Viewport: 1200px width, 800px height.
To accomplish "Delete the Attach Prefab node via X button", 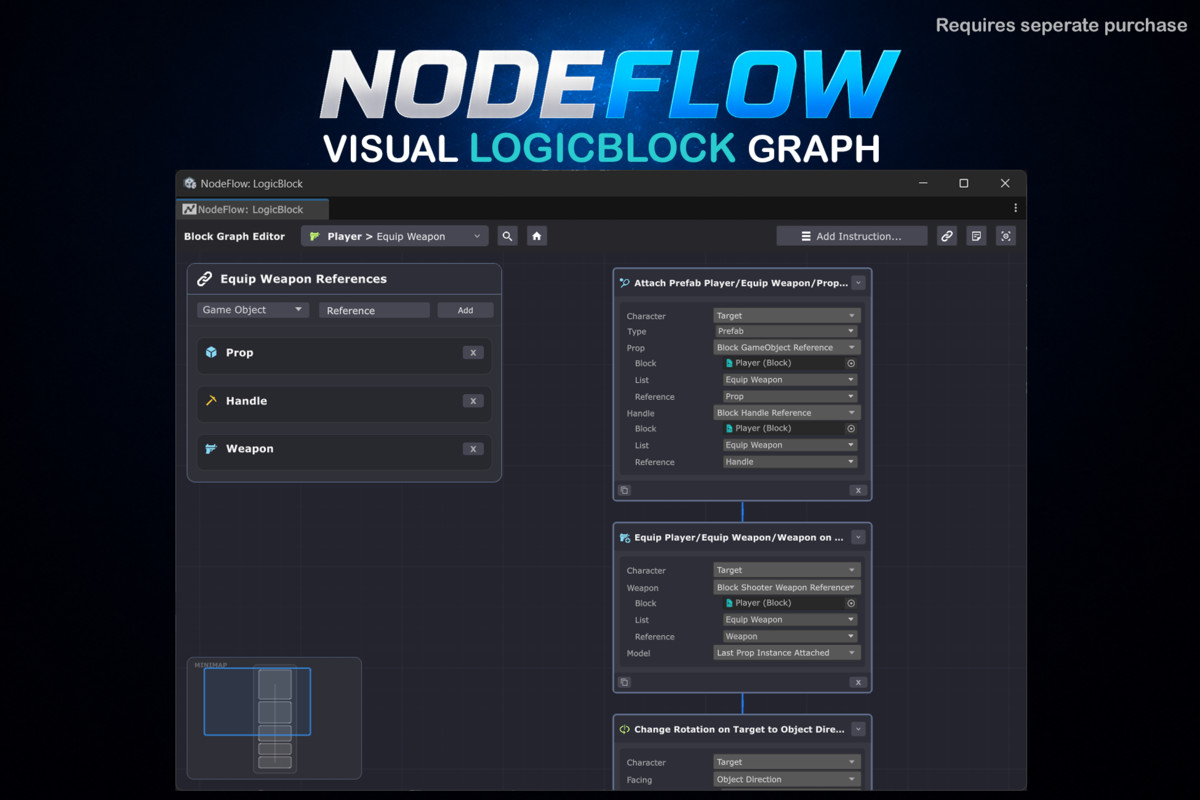I will (x=858, y=490).
